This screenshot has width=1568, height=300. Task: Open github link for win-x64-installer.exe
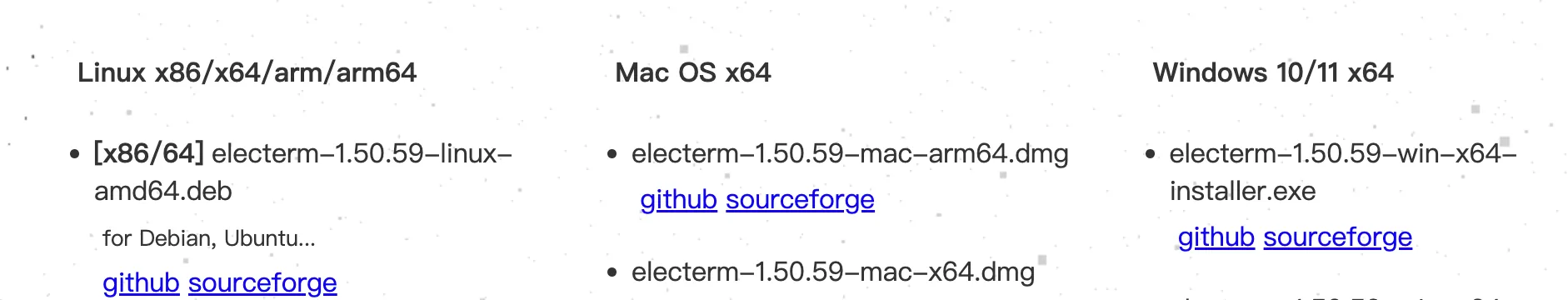tap(1216, 237)
